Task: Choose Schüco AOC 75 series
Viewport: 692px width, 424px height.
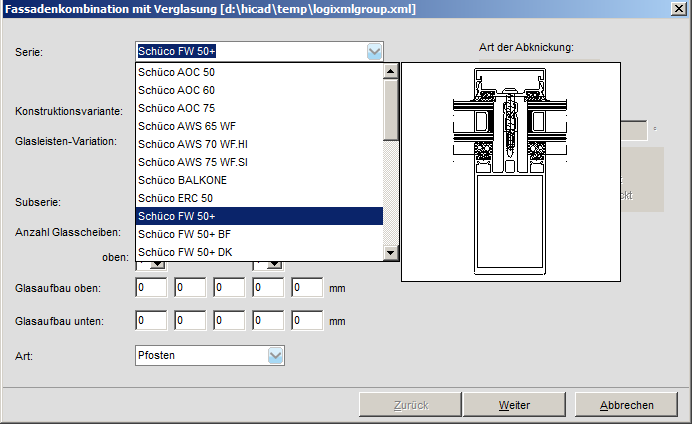Action: 259,108
